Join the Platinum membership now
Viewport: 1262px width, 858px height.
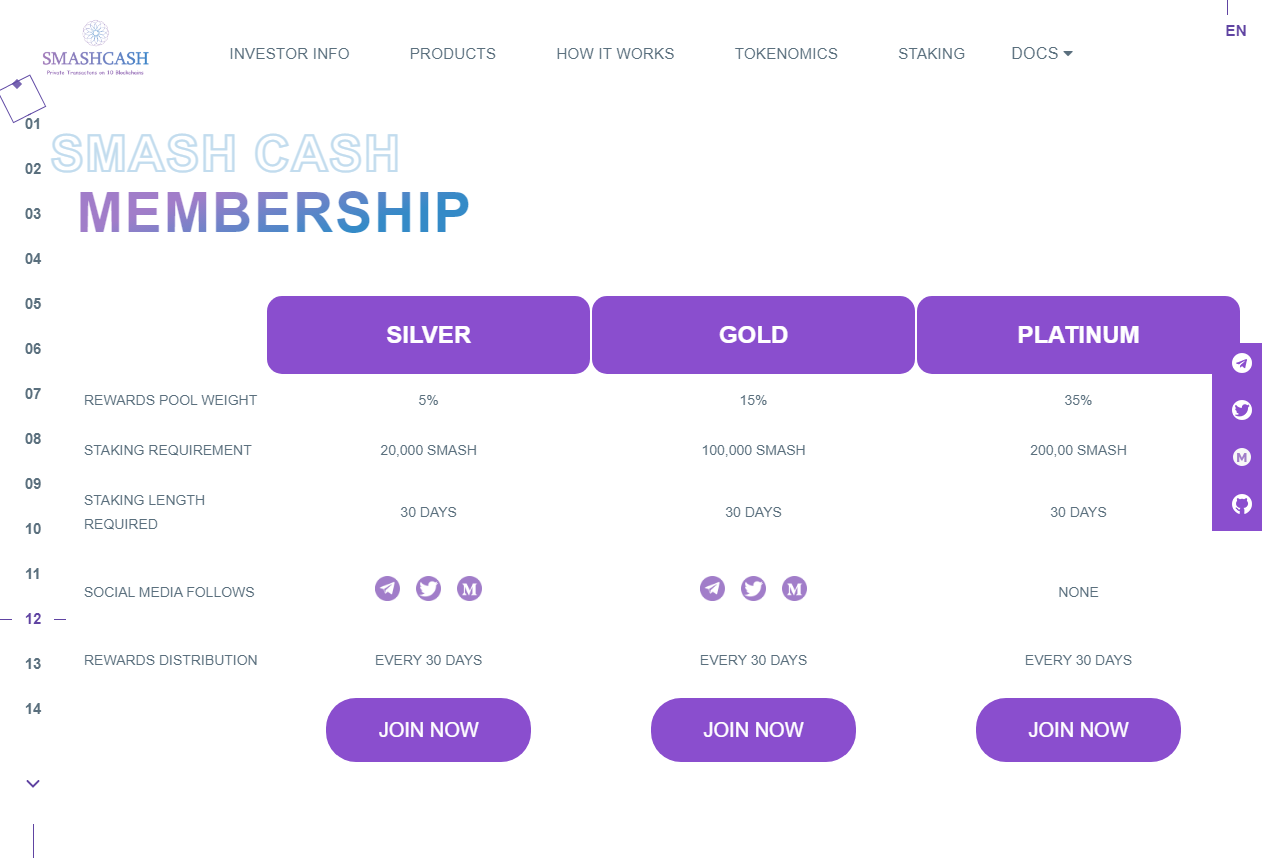(x=1078, y=730)
